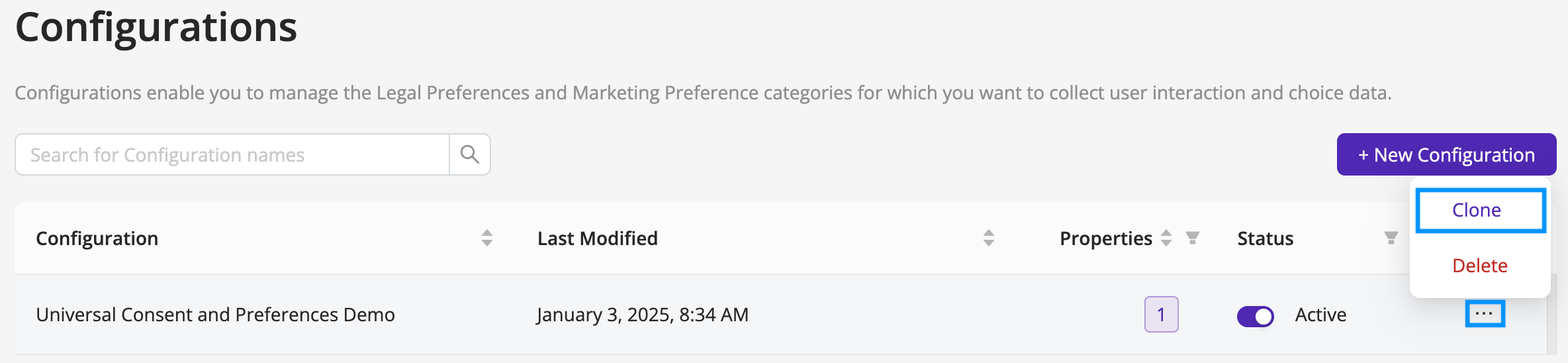Focus the Search for Configuration names field
Viewport: 1568px width, 363px height.
pyautogui.click(x=232, y=154)
